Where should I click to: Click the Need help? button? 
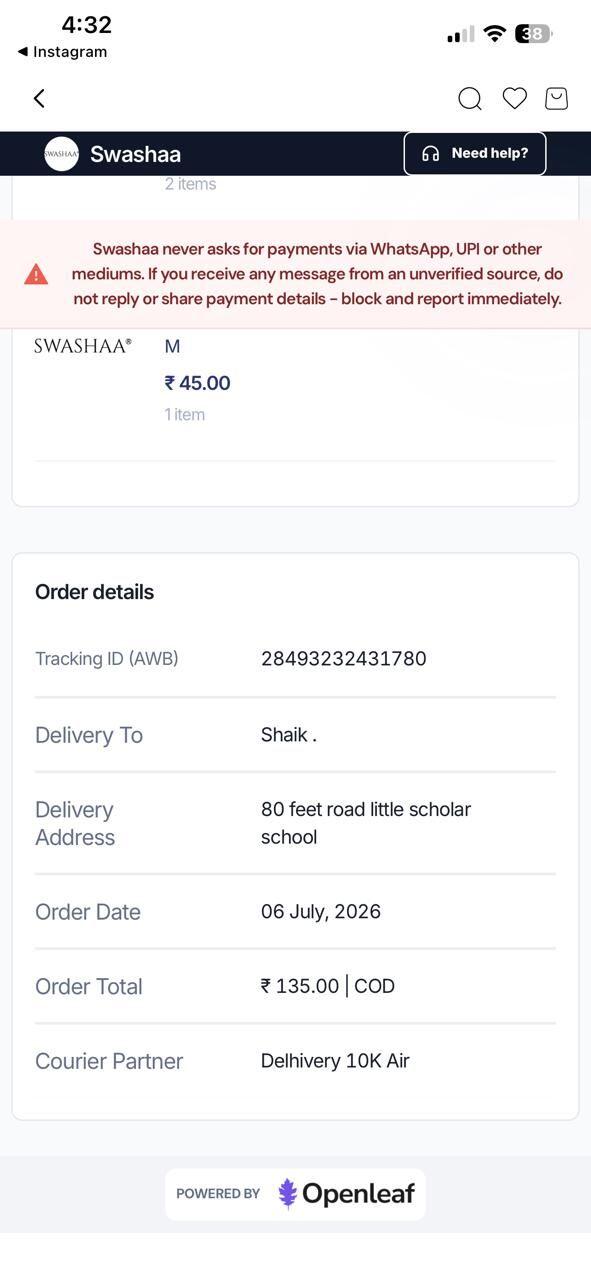[475, 153]
